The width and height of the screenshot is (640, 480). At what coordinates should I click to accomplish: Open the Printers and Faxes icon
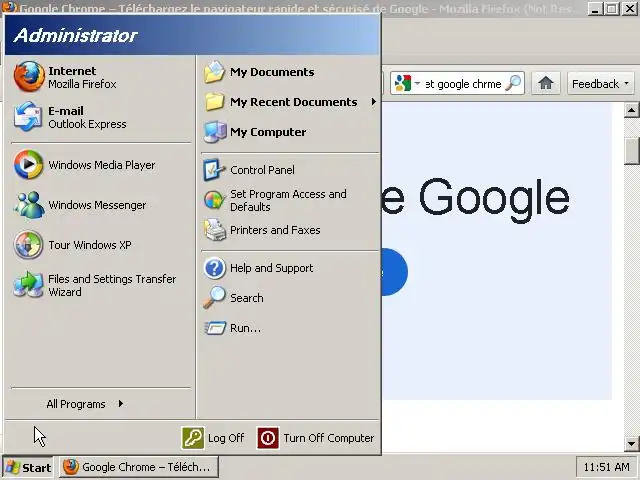(x=215, y=230)
